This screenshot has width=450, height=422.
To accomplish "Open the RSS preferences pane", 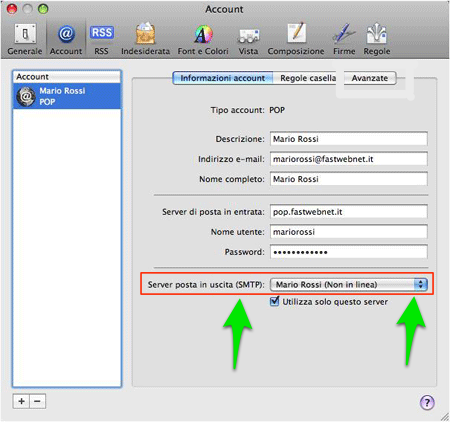I will [101, 39].
